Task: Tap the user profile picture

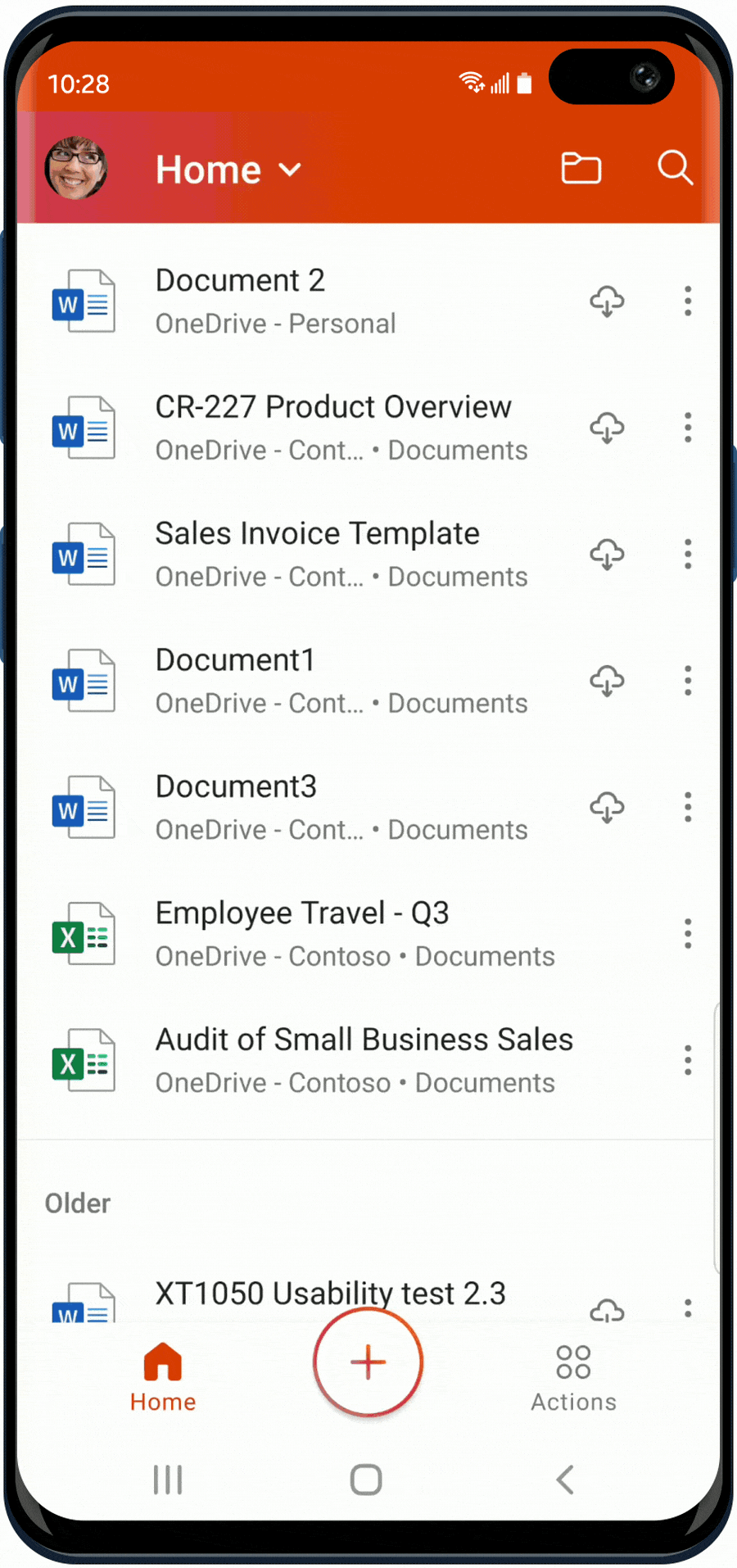Action: click(76, 168)
